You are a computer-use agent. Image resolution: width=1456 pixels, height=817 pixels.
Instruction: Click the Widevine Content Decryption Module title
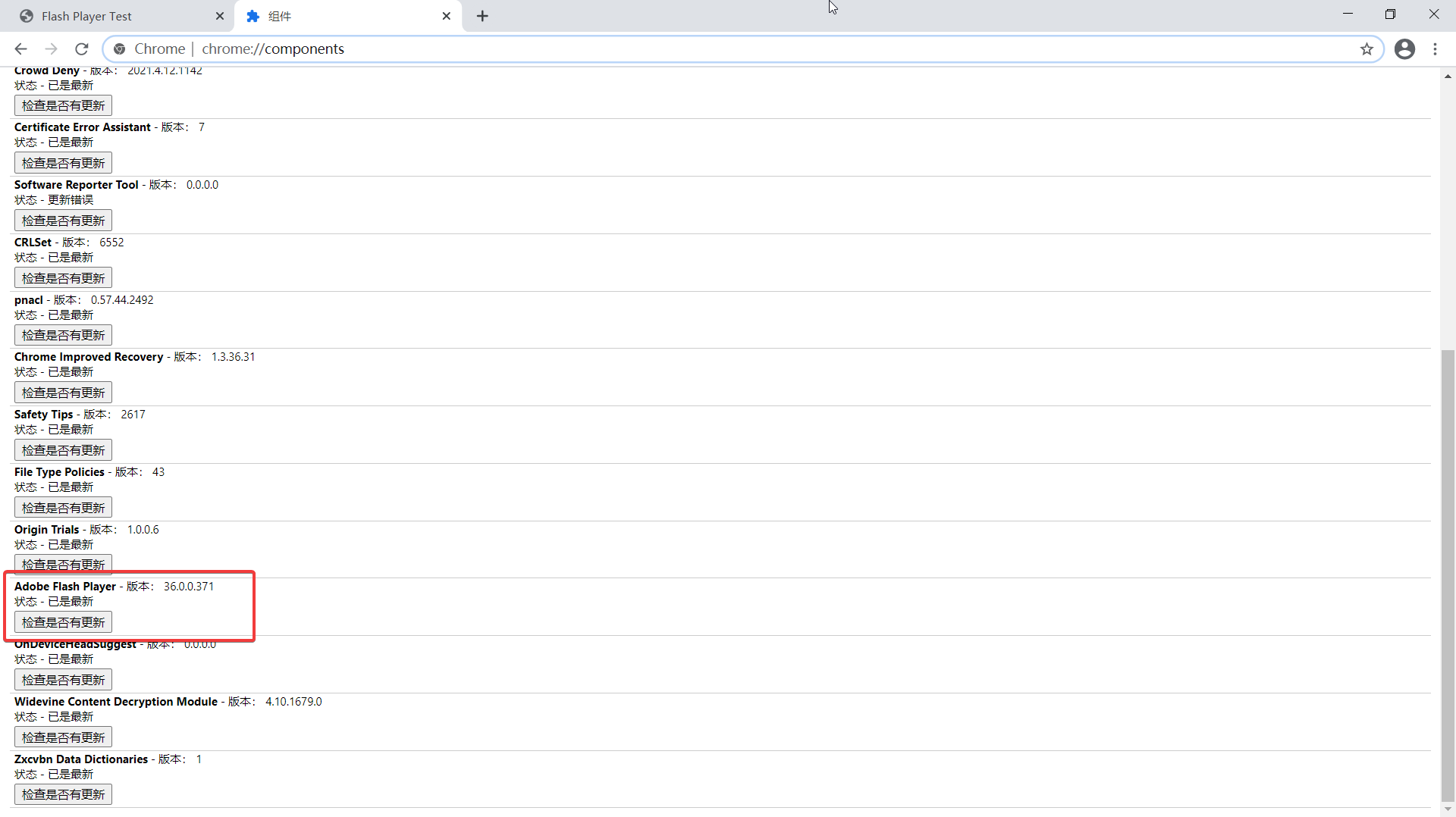(116, 702)
